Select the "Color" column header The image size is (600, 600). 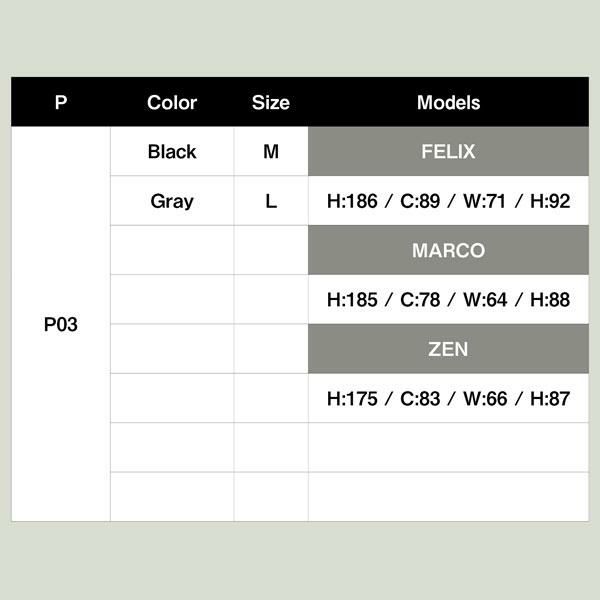[172, 102]
